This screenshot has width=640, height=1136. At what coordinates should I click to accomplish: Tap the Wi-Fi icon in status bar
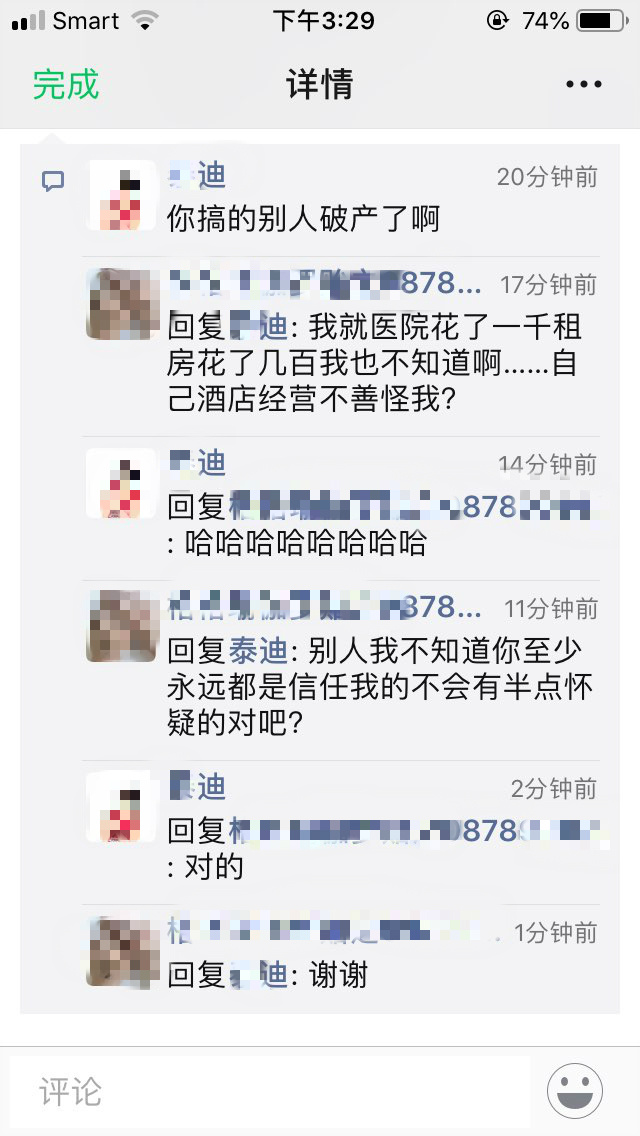tap(145, 21)
